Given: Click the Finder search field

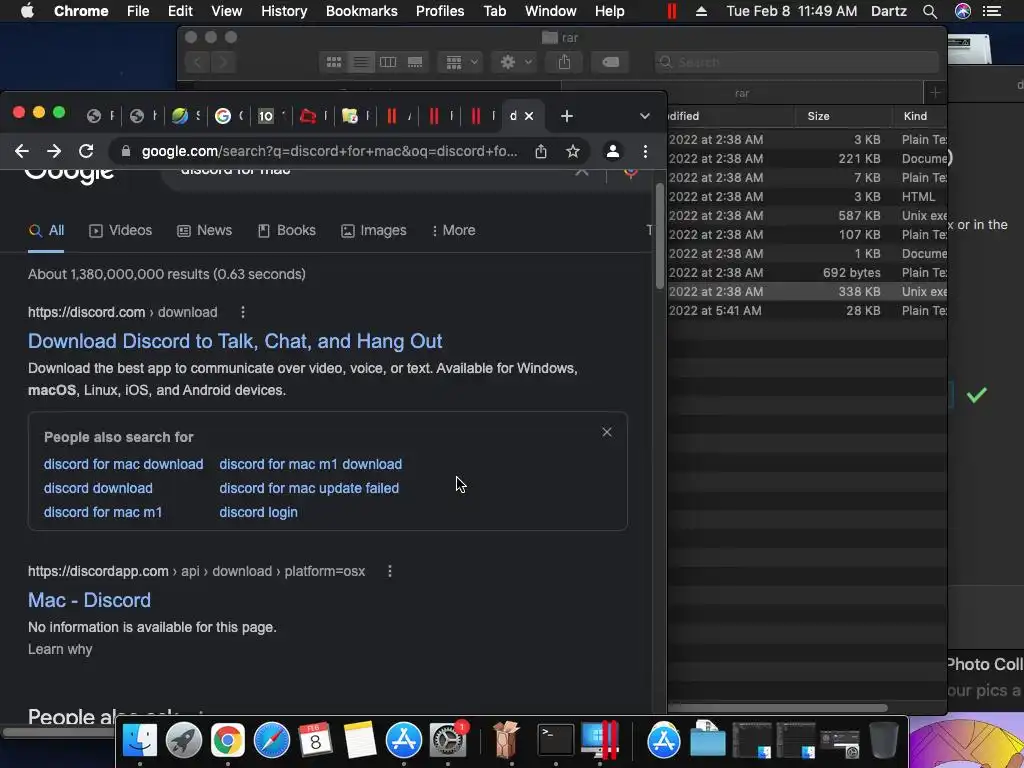Looking at the screenshot, I should (797, 62).
